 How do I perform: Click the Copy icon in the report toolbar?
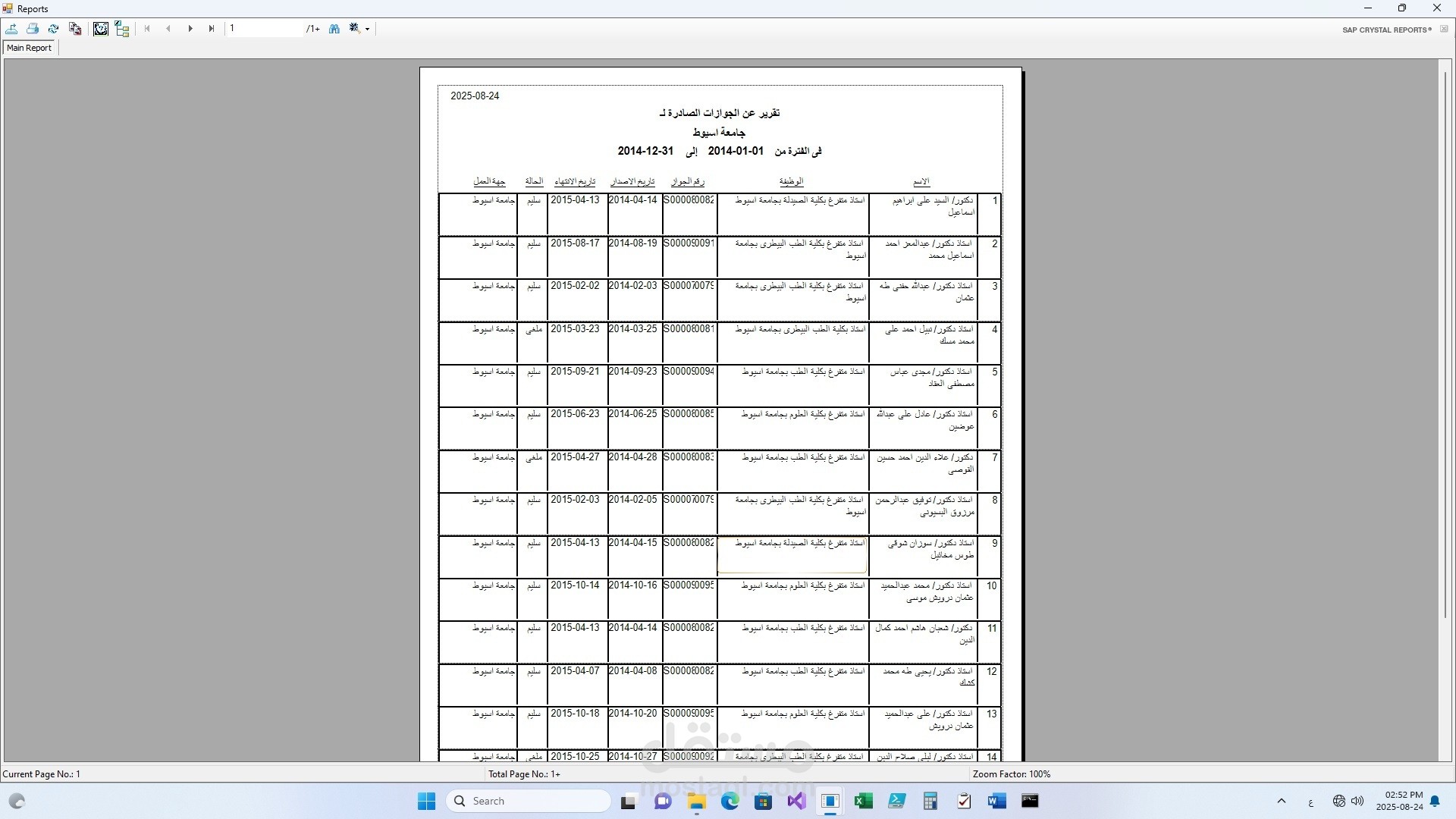[75, 29]
